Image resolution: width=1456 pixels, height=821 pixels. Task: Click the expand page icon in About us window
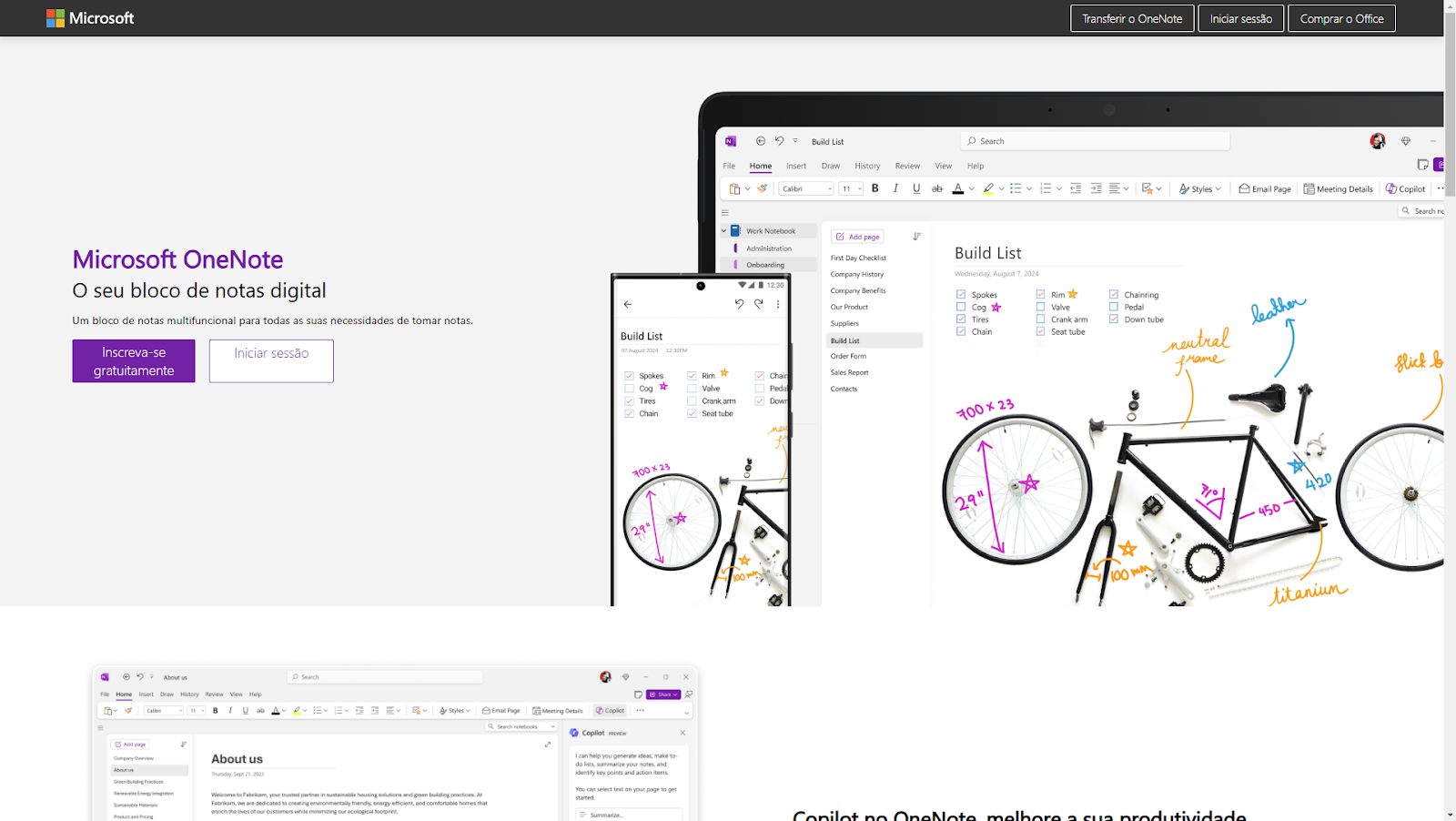click(x=548, y=745)
